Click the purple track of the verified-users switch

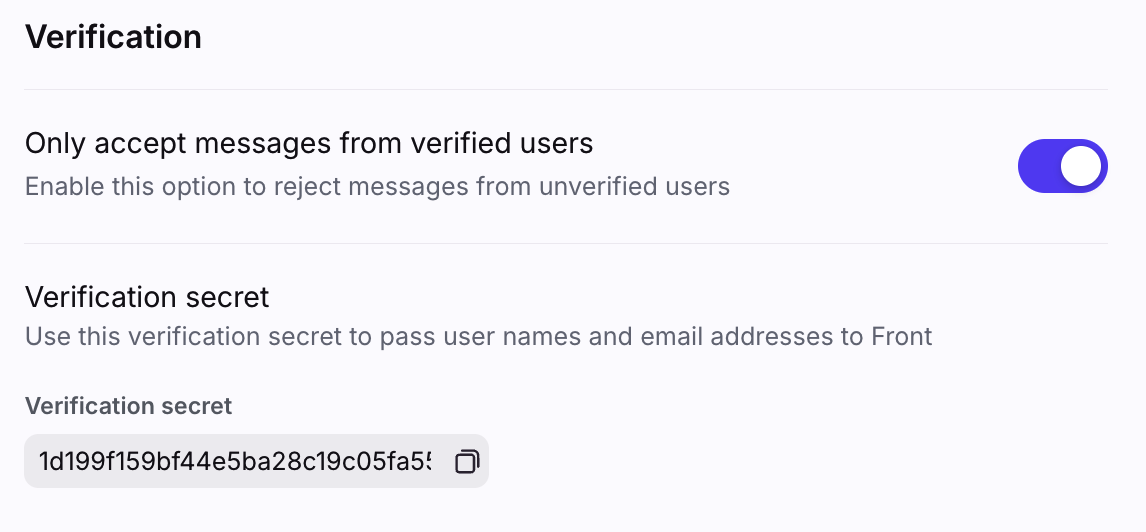(1039, 166)
